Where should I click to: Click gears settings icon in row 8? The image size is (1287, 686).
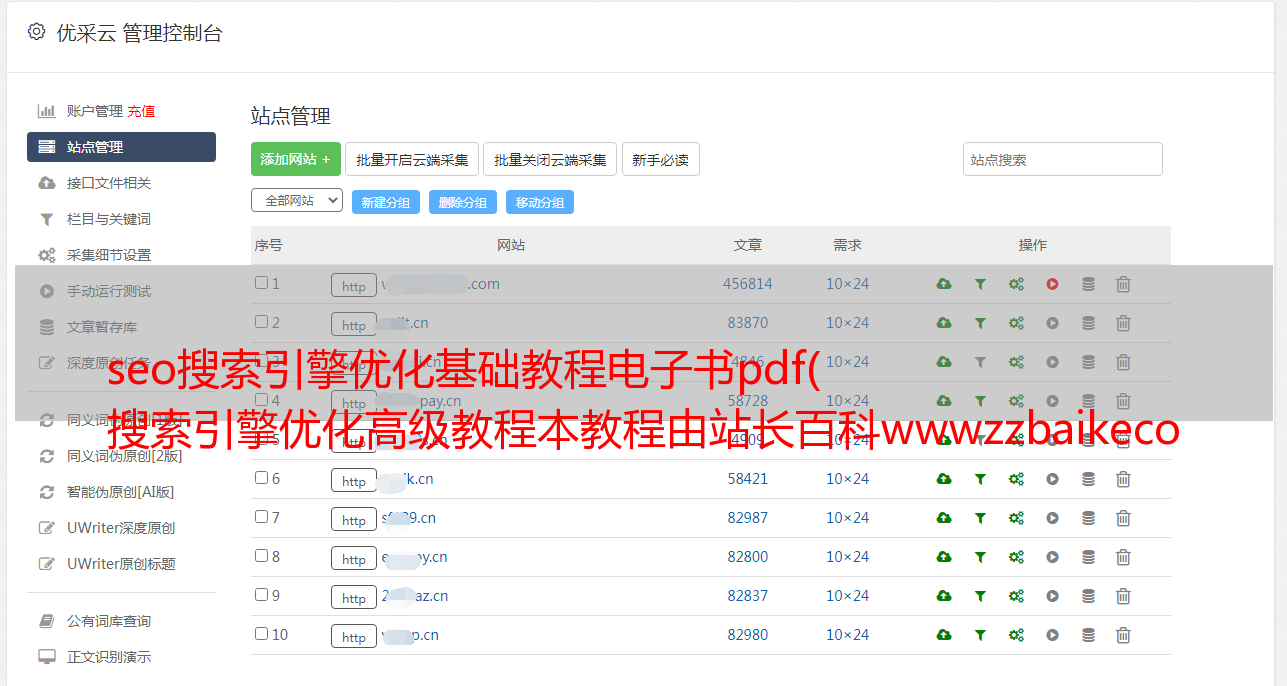point(1016,557)
